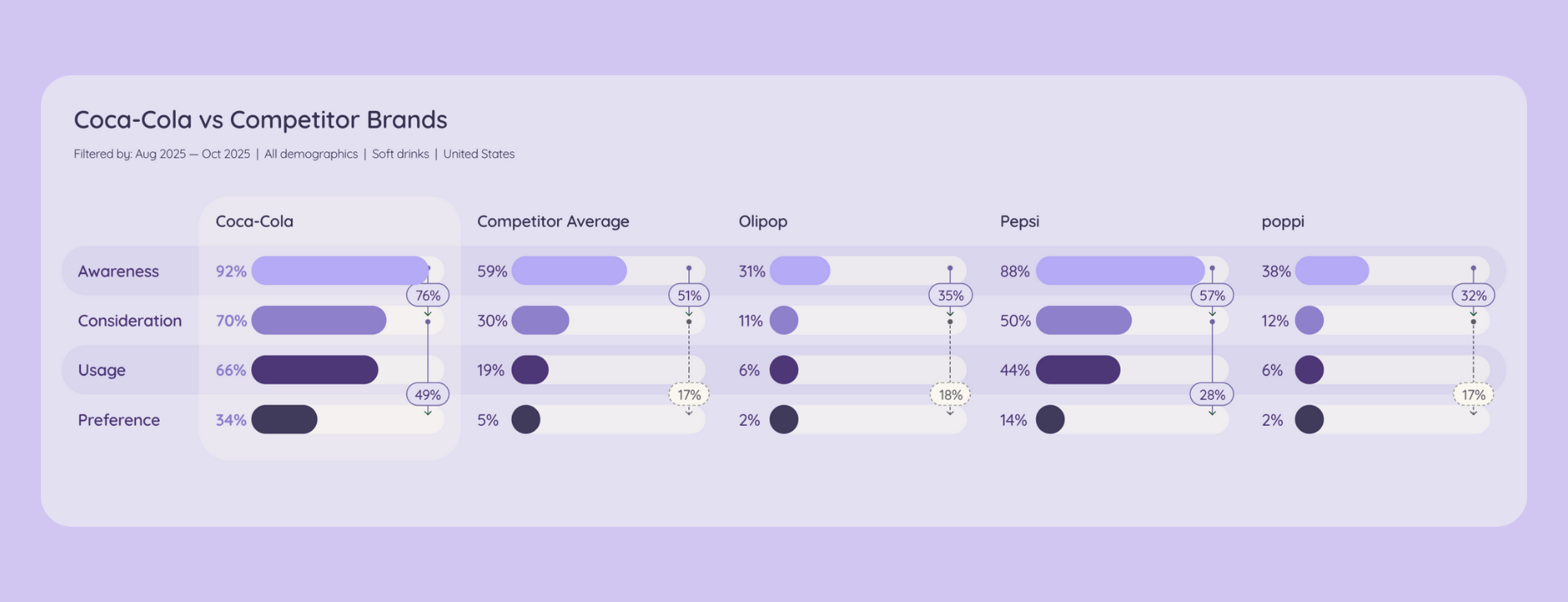This screenshot has height=602, width=1568.
Task: Click Pepsi's 57% conversion badge
Action: coord(1212,295)
